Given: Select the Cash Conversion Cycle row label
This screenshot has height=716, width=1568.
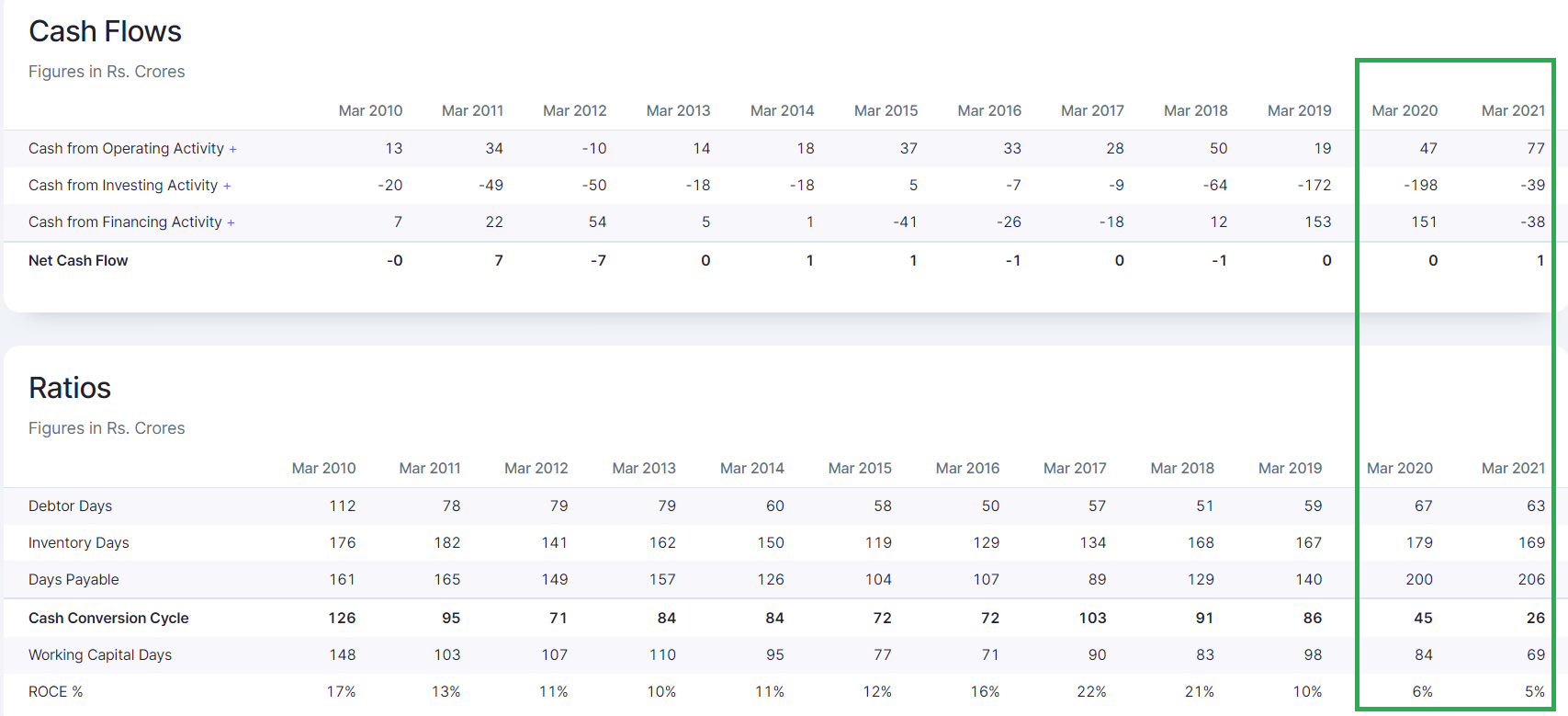Looking at the screenshot, I should [x=108, y=619].
